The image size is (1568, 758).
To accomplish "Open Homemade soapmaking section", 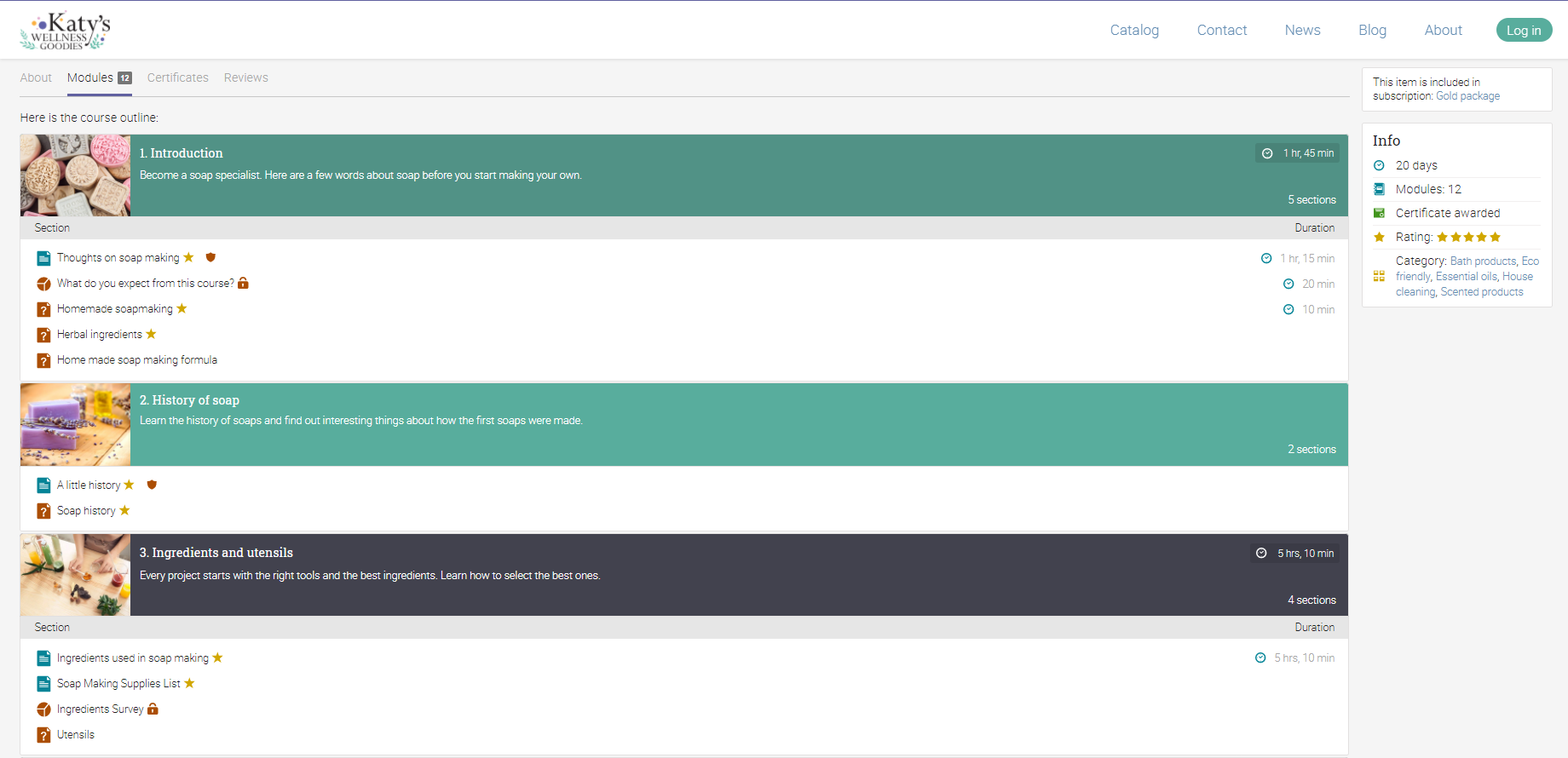I will tap(115, 309).
